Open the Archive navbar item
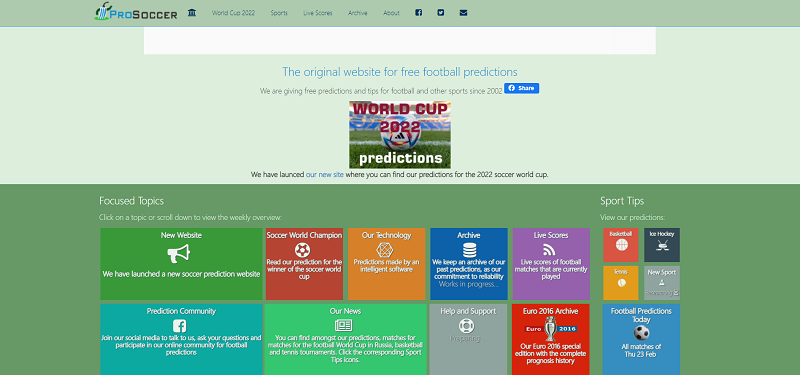Viewport: 800px width, 375px height. (x=358, y=13)
